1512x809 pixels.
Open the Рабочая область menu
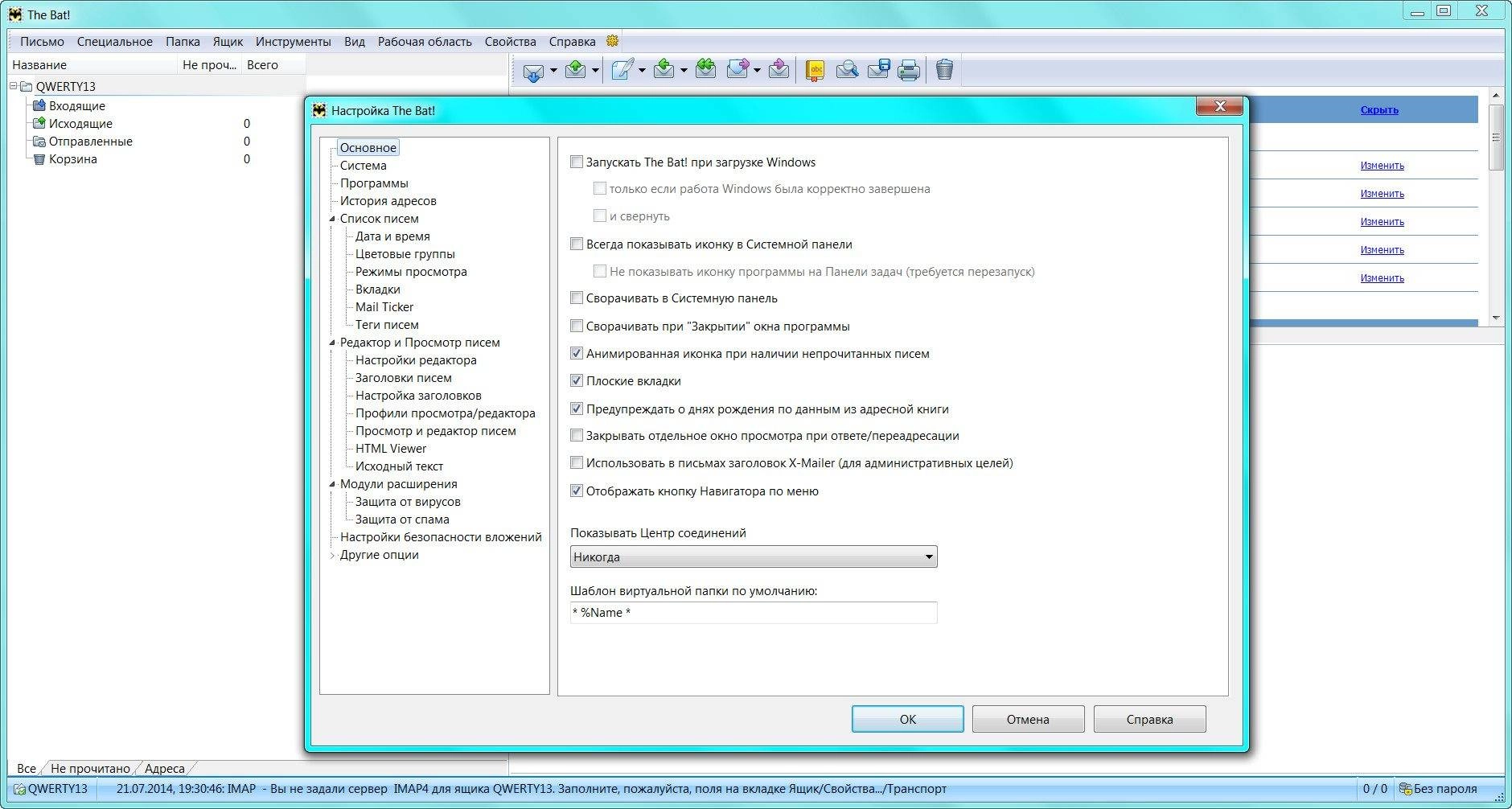(x=425, y=41)
